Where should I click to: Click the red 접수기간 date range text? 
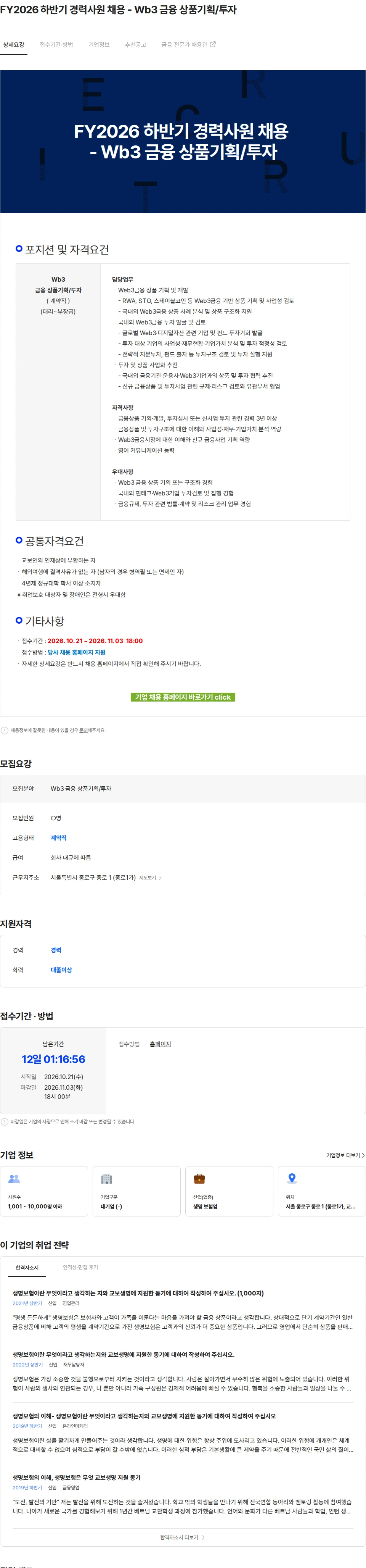[95, 640]
